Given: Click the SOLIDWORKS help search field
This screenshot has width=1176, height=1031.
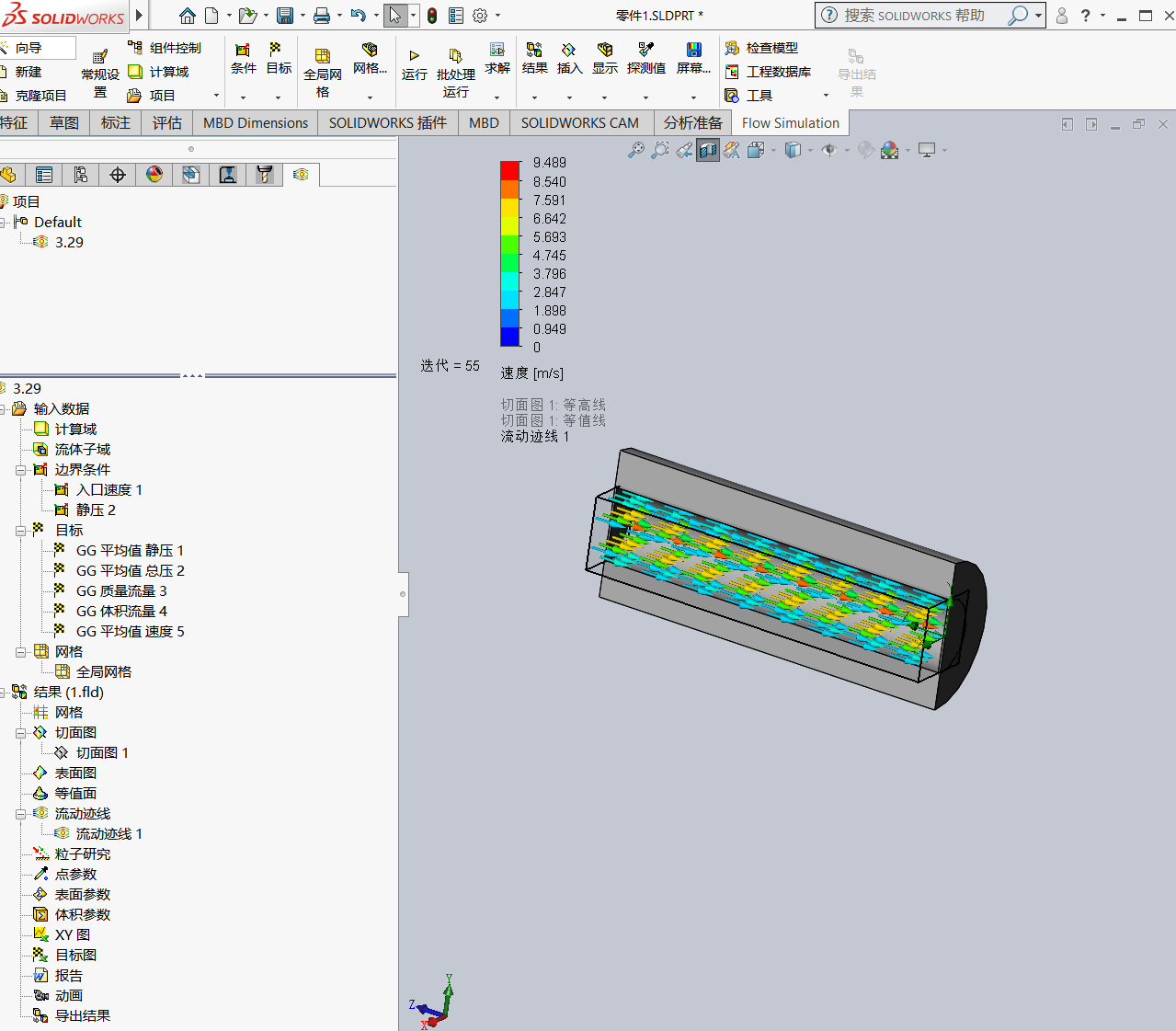Looking at the screenshot, I should [x=919, y=15].
